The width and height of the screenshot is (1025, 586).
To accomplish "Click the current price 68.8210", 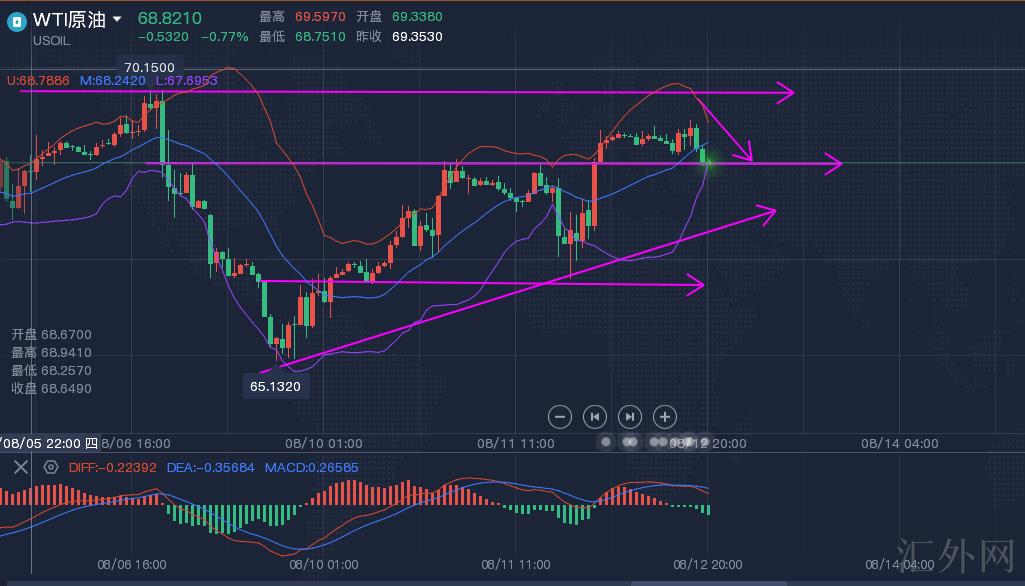I will [170, 18].
